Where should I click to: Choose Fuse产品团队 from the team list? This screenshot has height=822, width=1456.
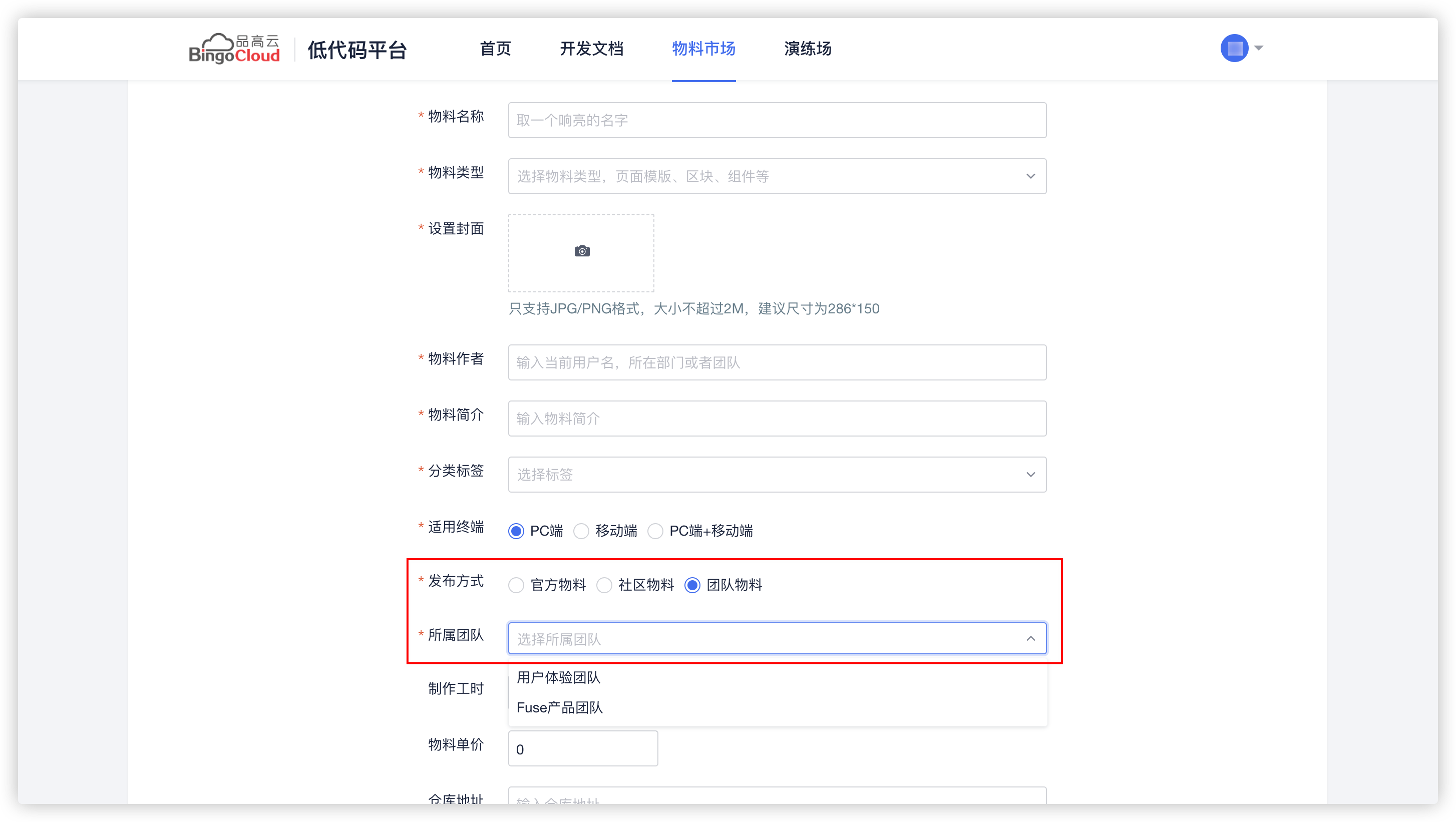click(560, 708)
